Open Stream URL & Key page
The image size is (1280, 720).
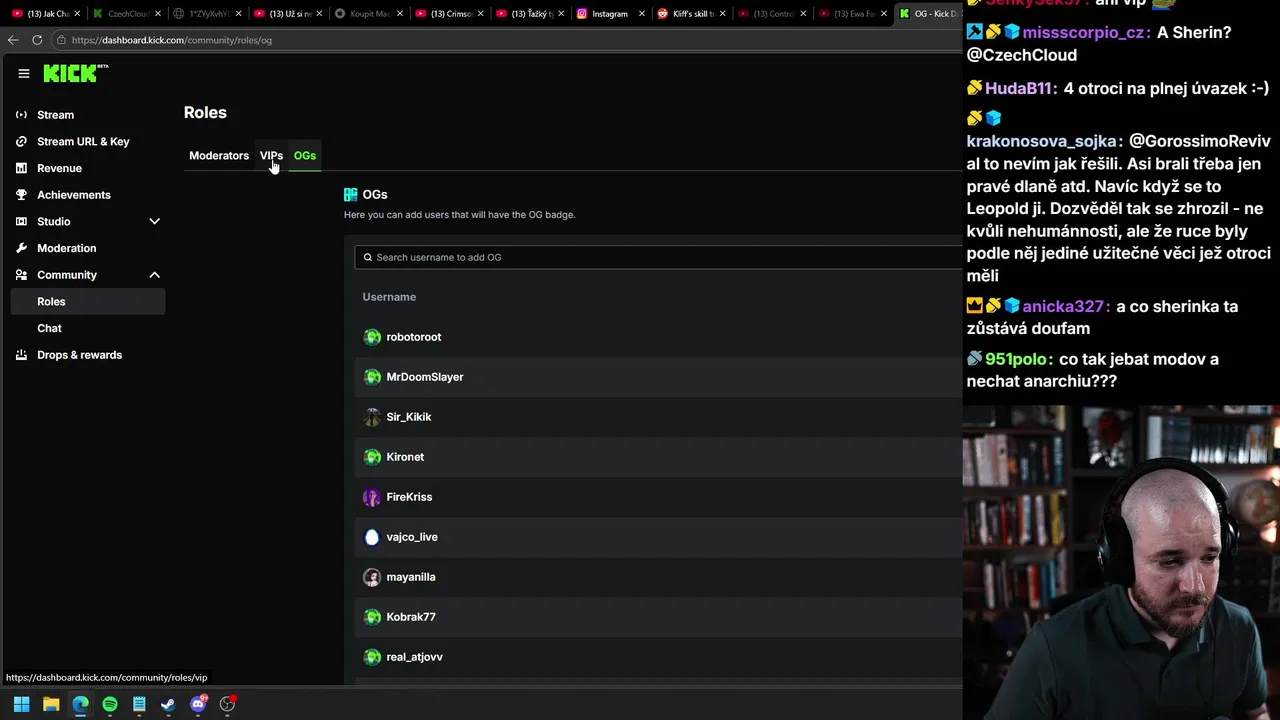83,141
